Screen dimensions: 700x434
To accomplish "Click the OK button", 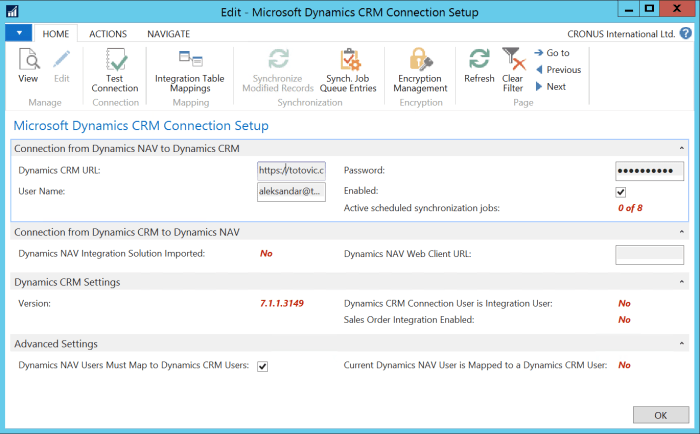I will pos(660,414).
